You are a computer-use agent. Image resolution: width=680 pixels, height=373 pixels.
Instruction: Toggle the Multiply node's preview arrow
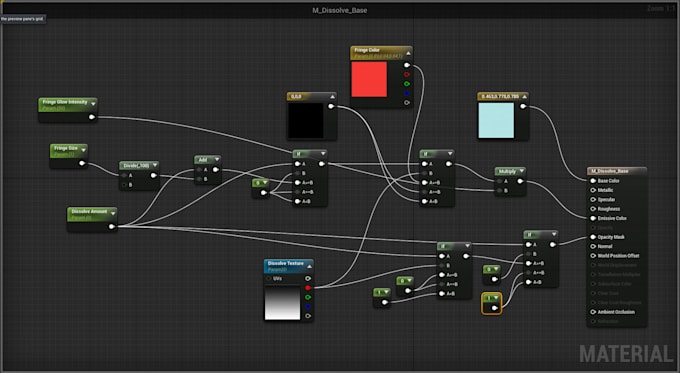click(521, 171)
